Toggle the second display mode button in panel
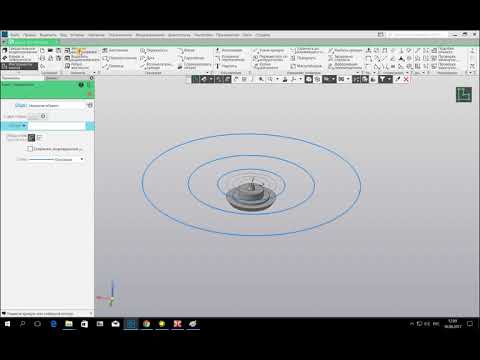 40,137
